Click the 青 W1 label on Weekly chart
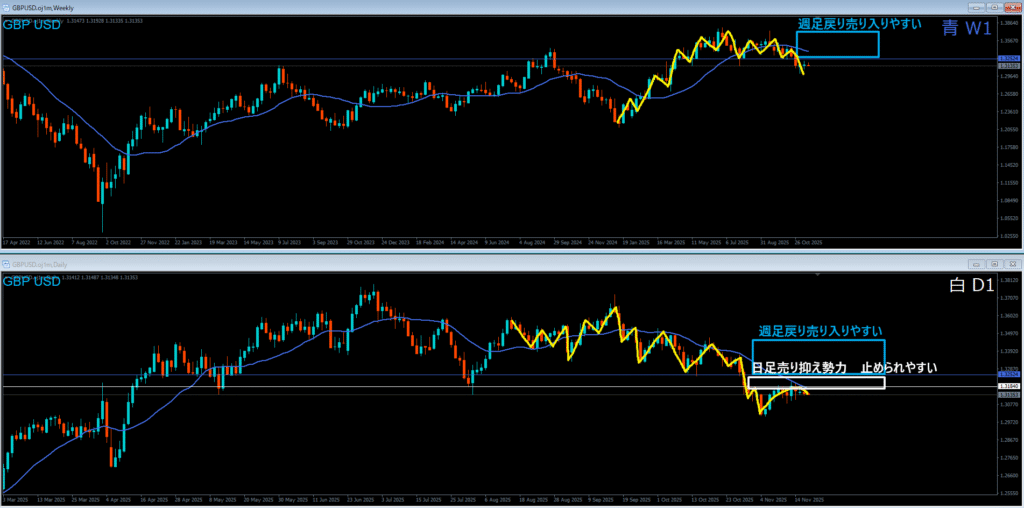1024x508 pixels. pos(964,29)
